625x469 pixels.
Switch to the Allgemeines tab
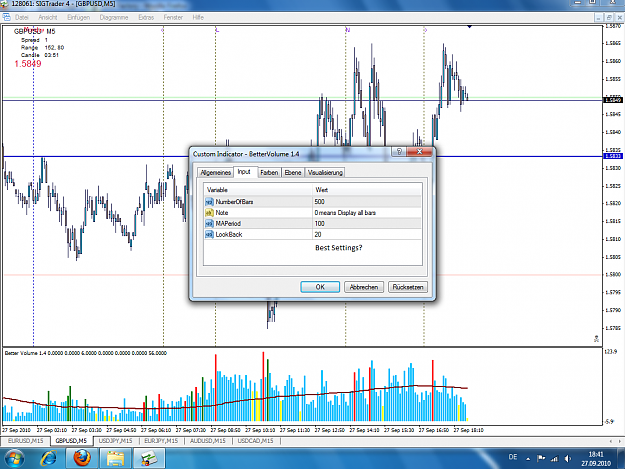pyautogui.click(x=216, y=173)
